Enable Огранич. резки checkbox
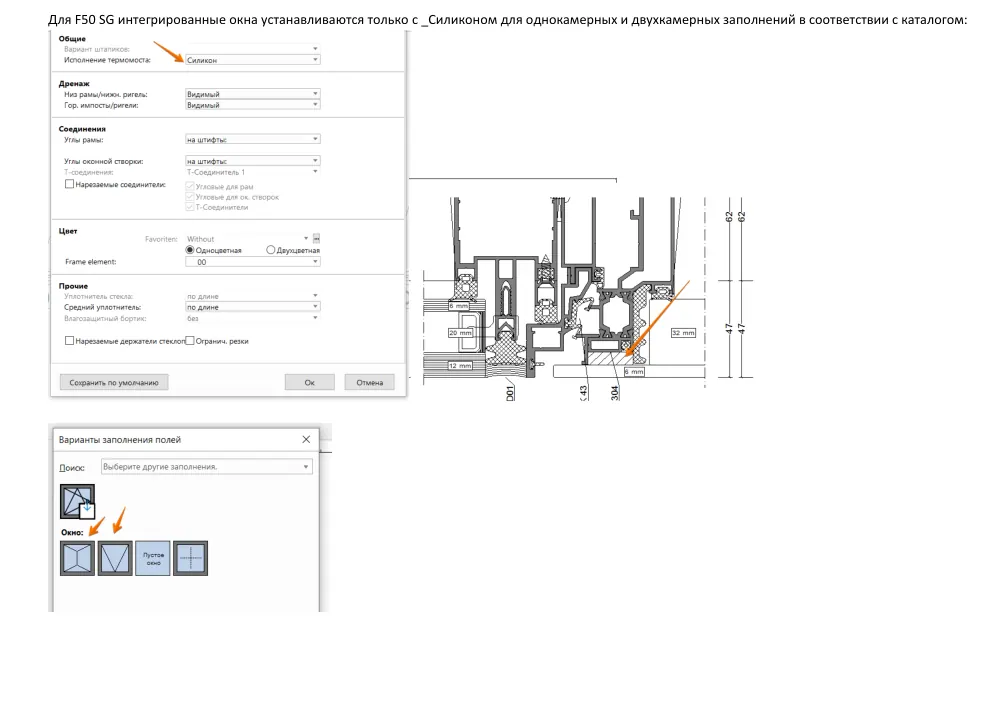The height and width of the screenshot is (708, 1000). coord(189,341)
